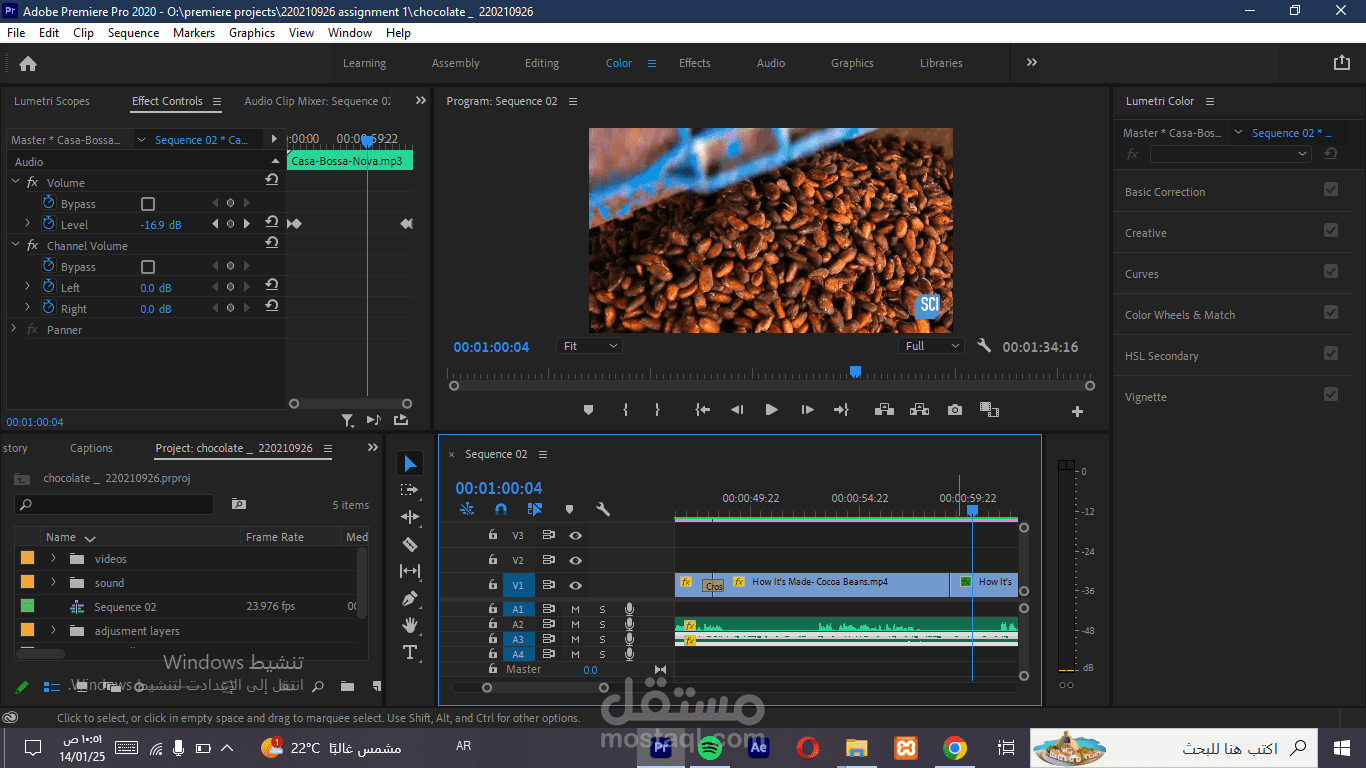
Task: Open Spotify from the Windows taskbar
Action: tap(710, 747)
